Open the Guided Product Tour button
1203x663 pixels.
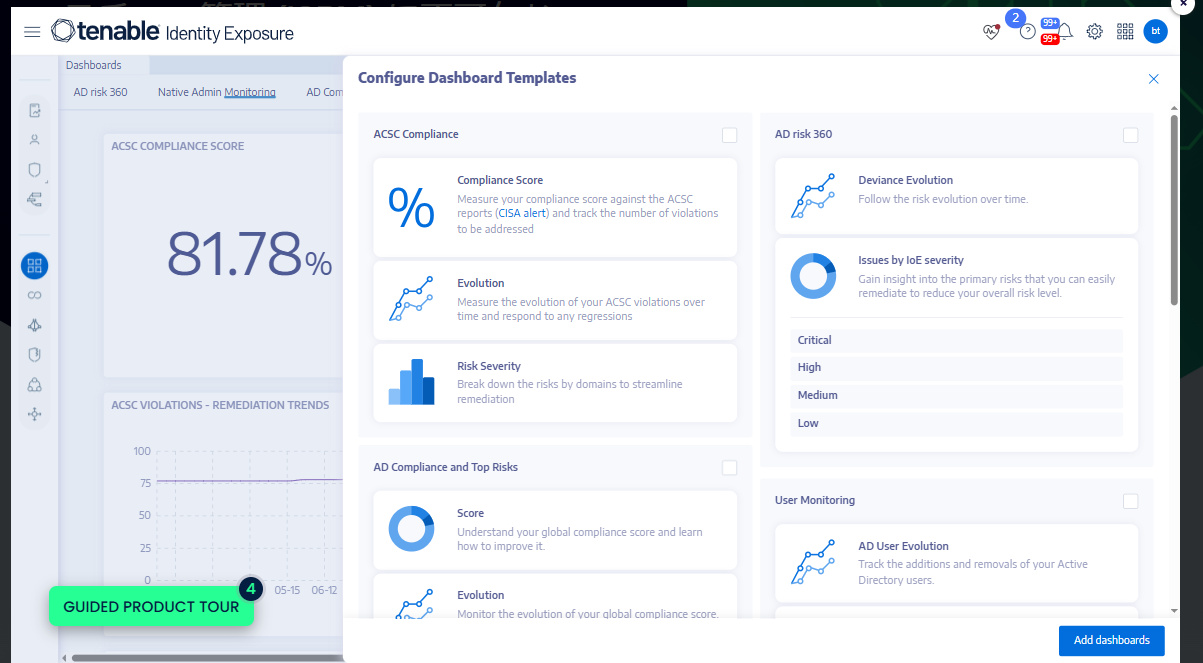click(151, 607)
